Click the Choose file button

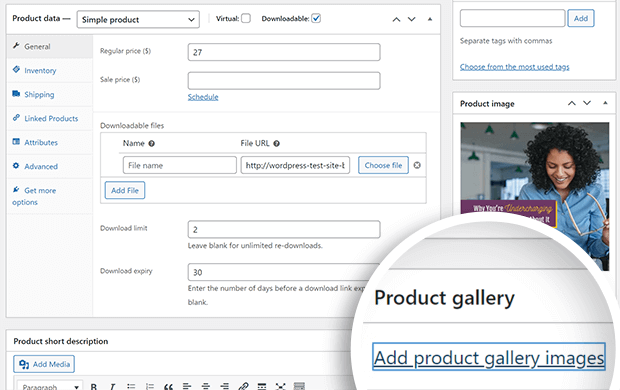tap(383, 165)
